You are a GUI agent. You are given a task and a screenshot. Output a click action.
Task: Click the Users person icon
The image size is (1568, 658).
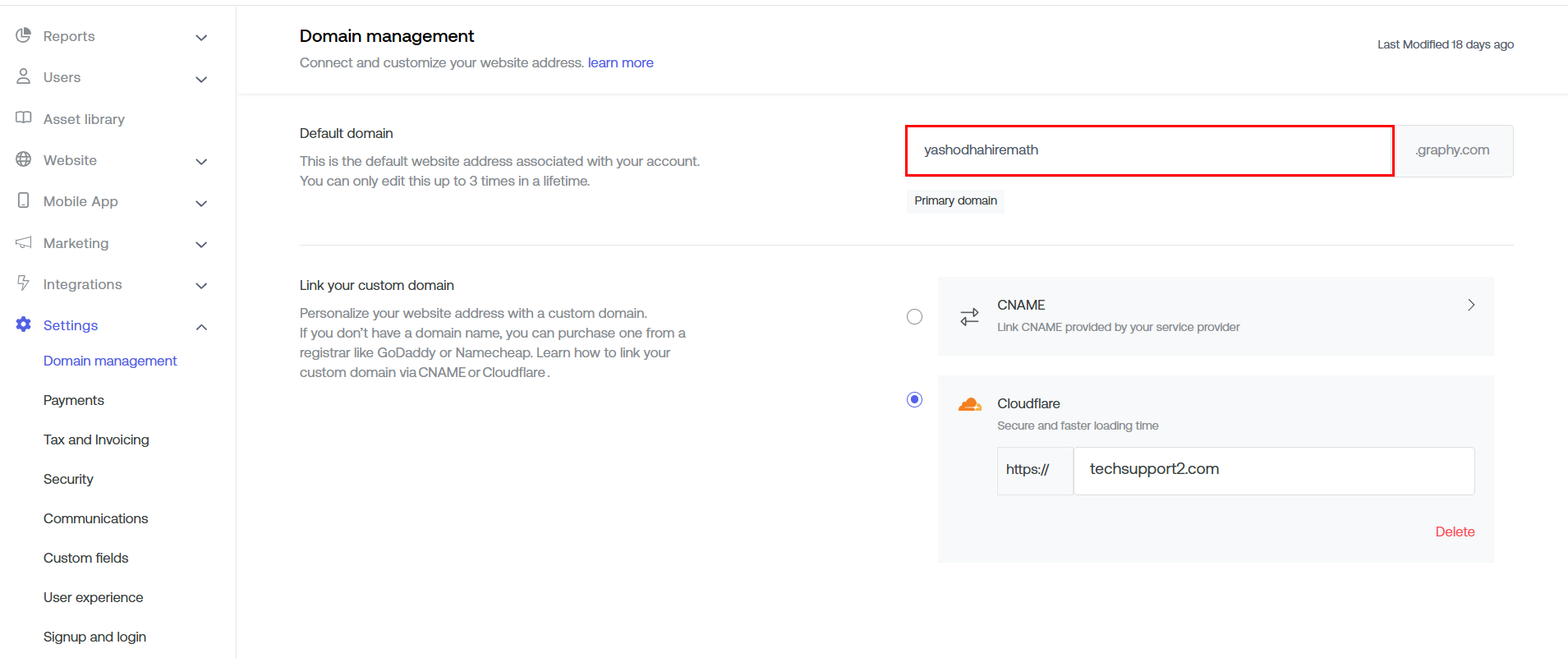(23, 76)
